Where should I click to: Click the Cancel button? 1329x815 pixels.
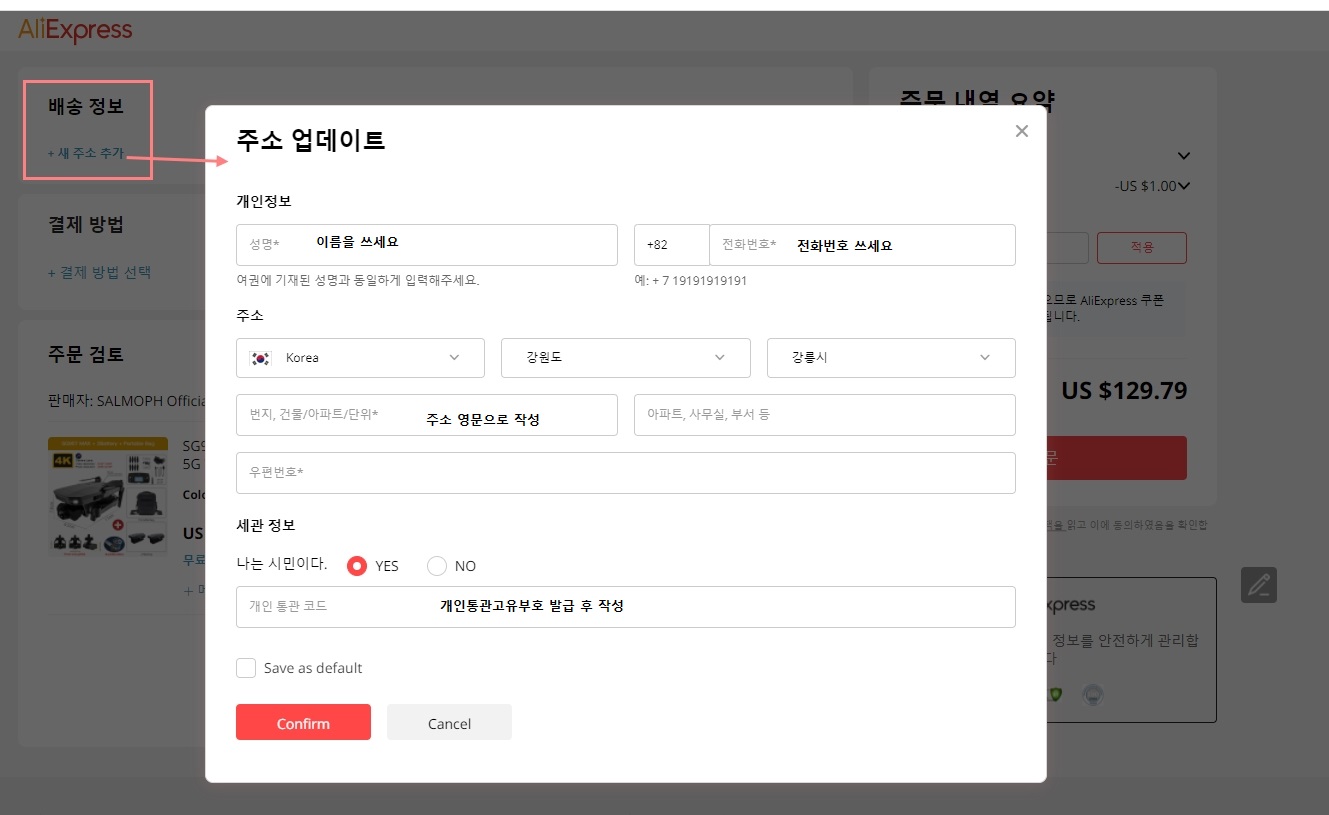click(x=449, y=722)
